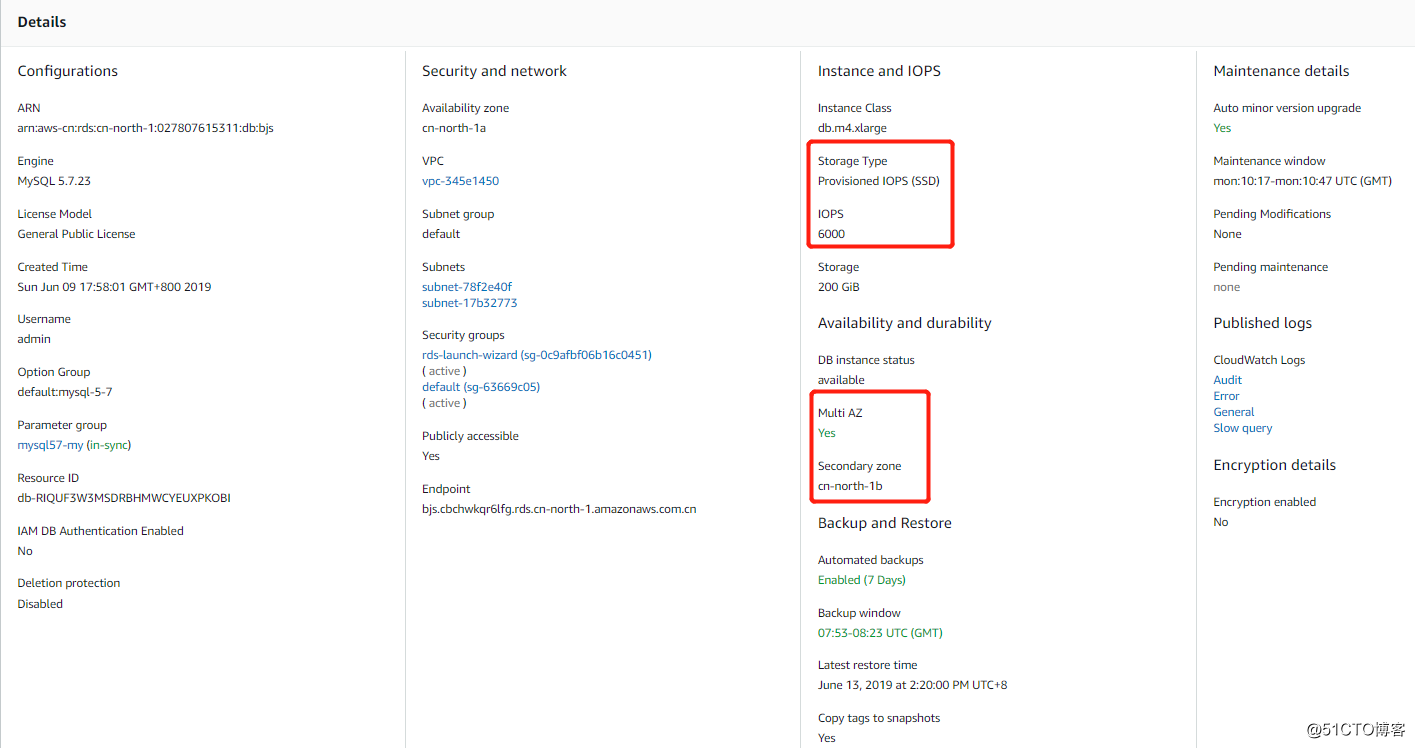Screen dimensions: 1415x748
Task: Click the Created Time value
Action: (x=114, y=287)
